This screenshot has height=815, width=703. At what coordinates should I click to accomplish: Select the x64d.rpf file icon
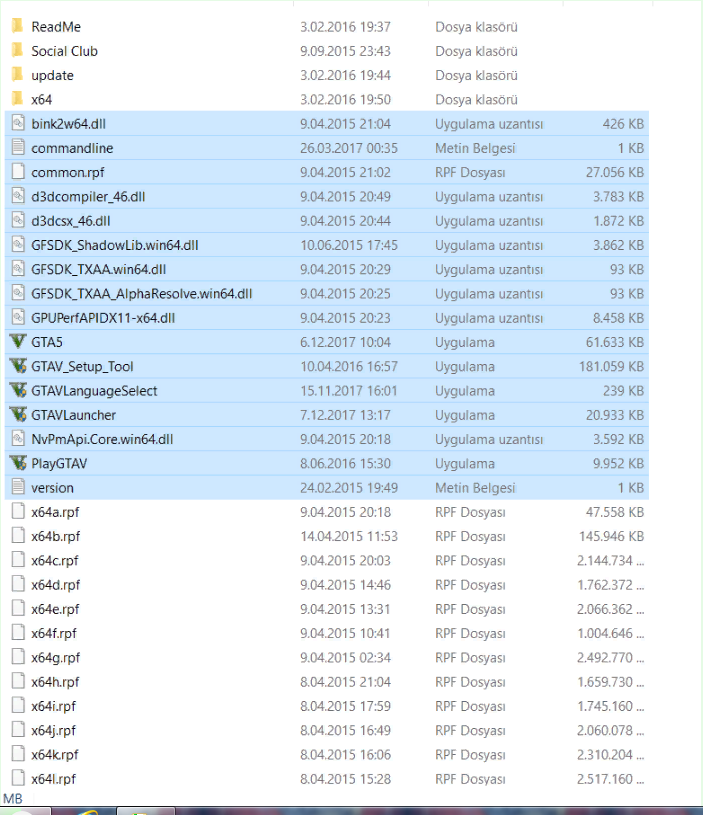[x=18, y=584]
